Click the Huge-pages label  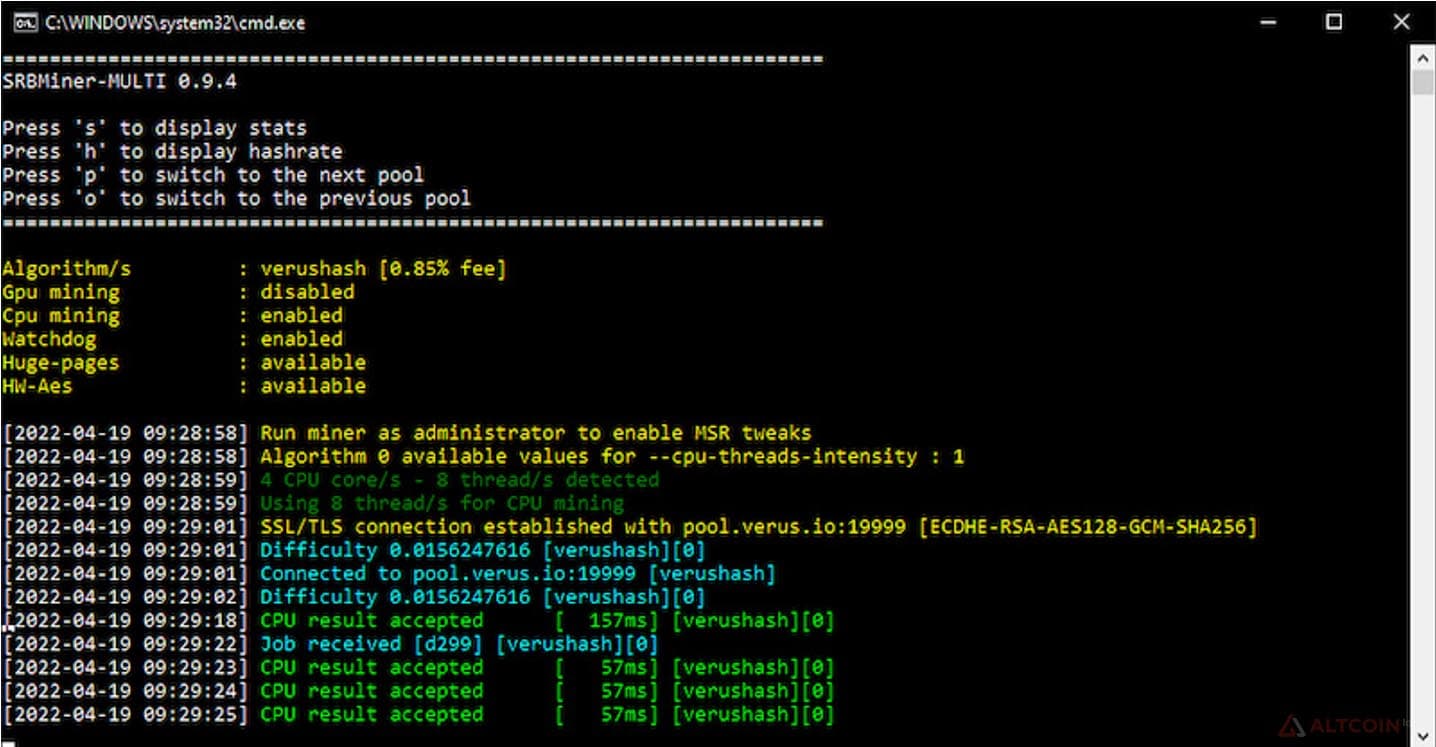point(61,362)
